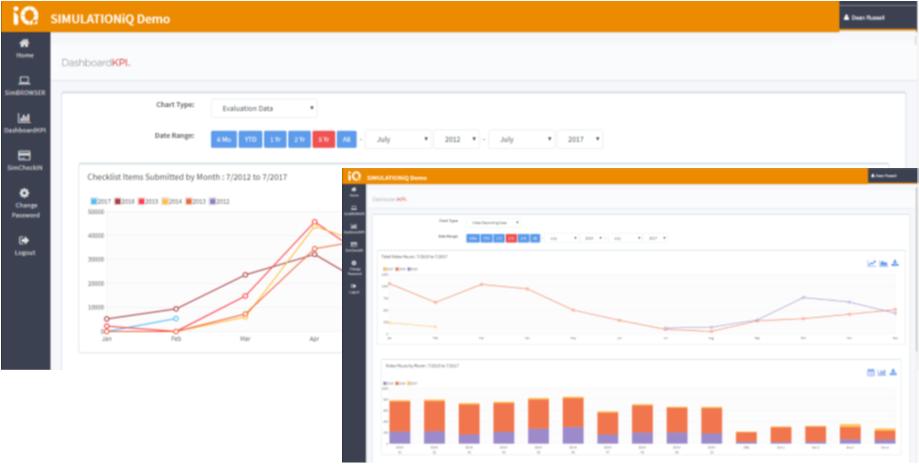Open the front window end year dropdown
Image resolution: width=919 pixels, height=464 pixels.
tap(657, 238)
